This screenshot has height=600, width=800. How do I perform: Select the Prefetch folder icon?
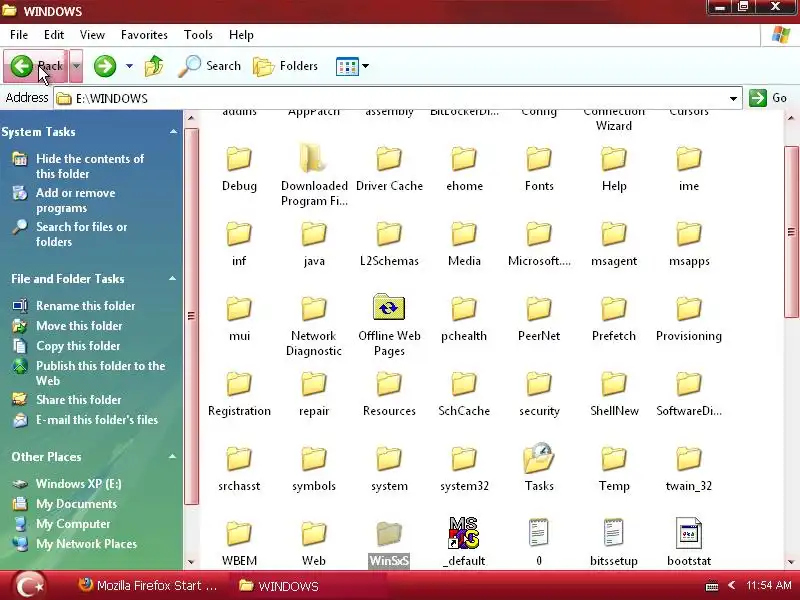click(614, 309)
